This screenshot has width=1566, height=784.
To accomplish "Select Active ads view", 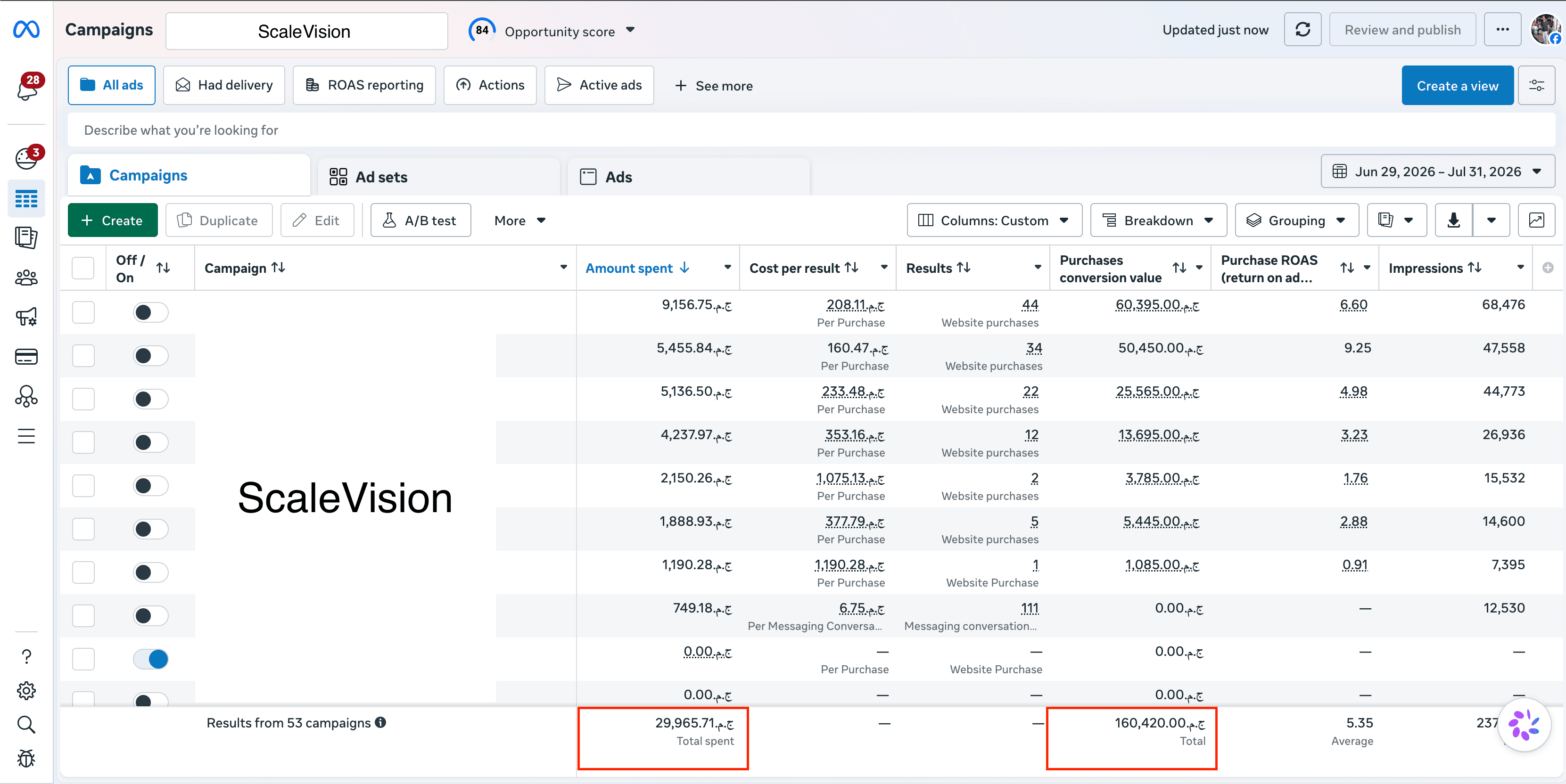I will click(x=600, y=85).
